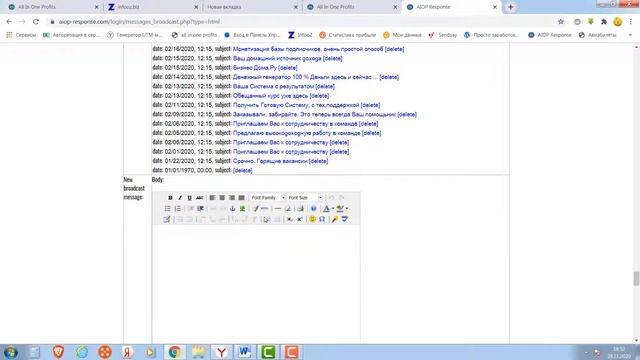Insert a numbered list
The height and width of the screenshot is (360, 640).
(x=178, y=209)
